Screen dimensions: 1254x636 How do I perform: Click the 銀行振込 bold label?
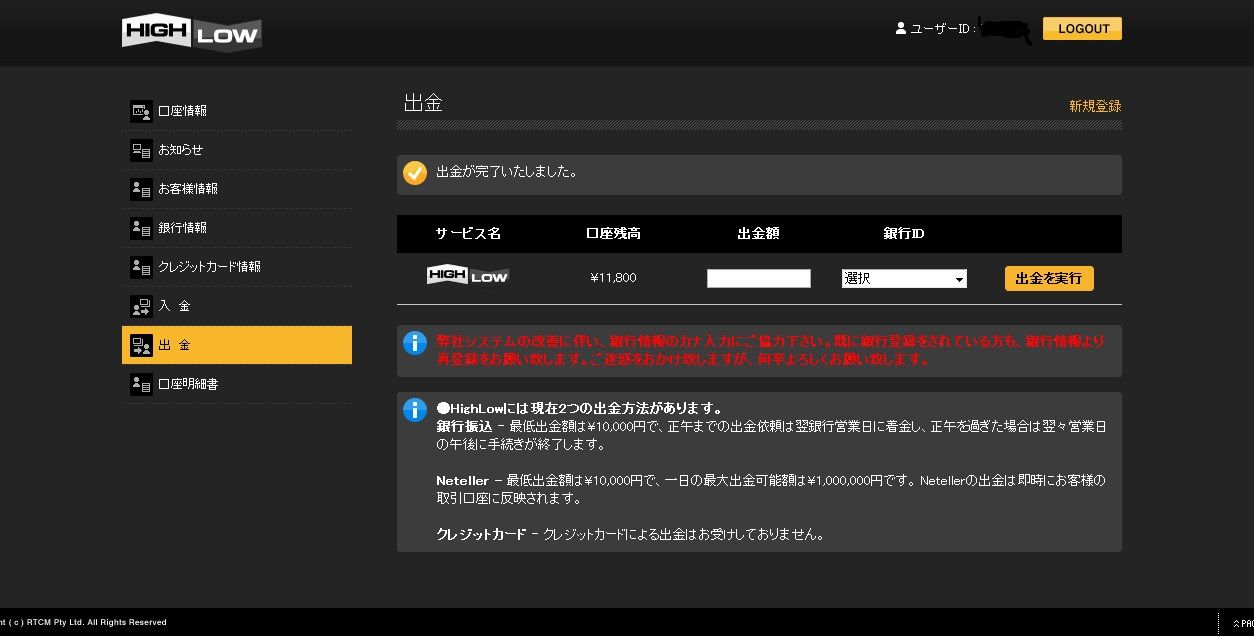[x=464, y=427]
